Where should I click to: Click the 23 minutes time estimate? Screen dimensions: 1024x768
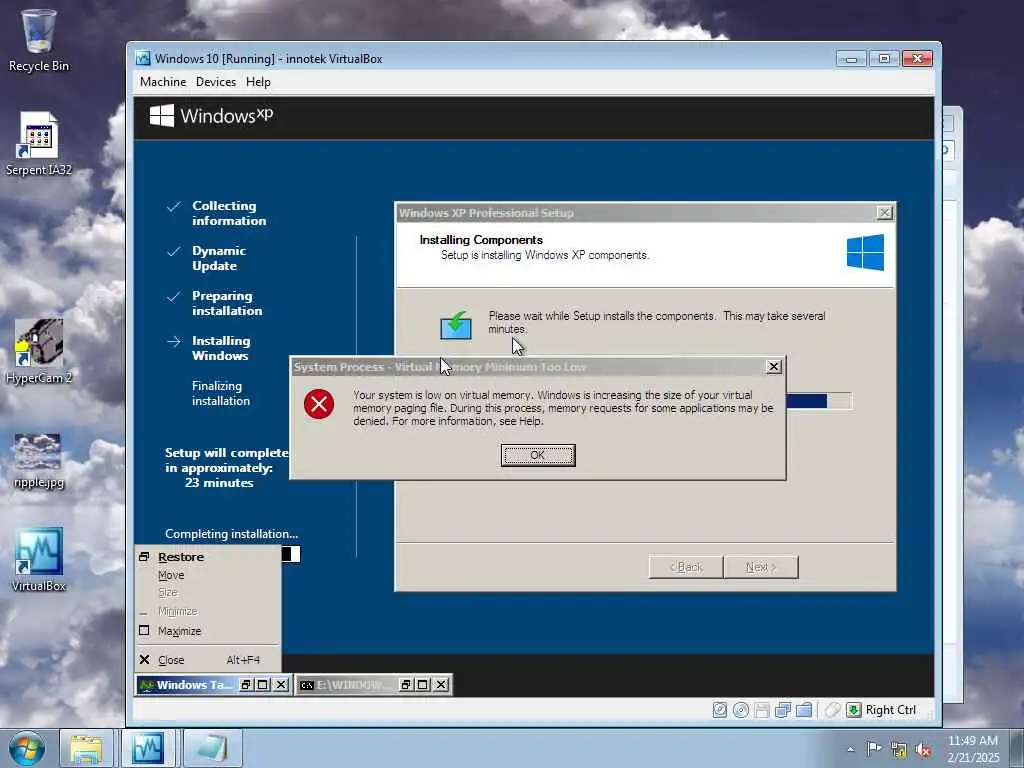219,483
